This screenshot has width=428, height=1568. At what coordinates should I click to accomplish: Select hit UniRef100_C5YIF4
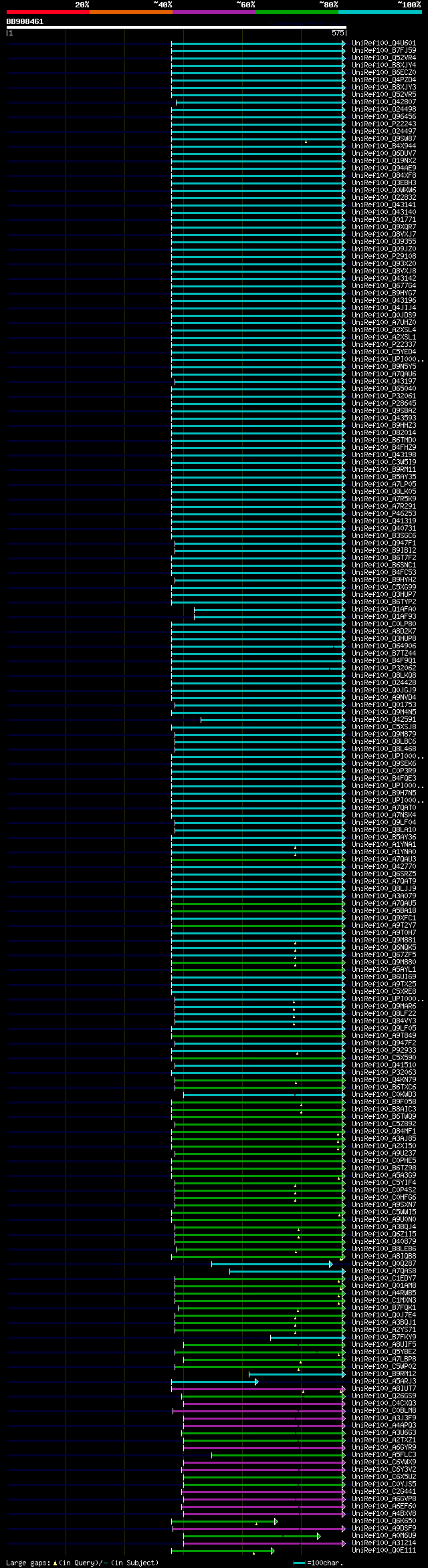point(384,1183)
